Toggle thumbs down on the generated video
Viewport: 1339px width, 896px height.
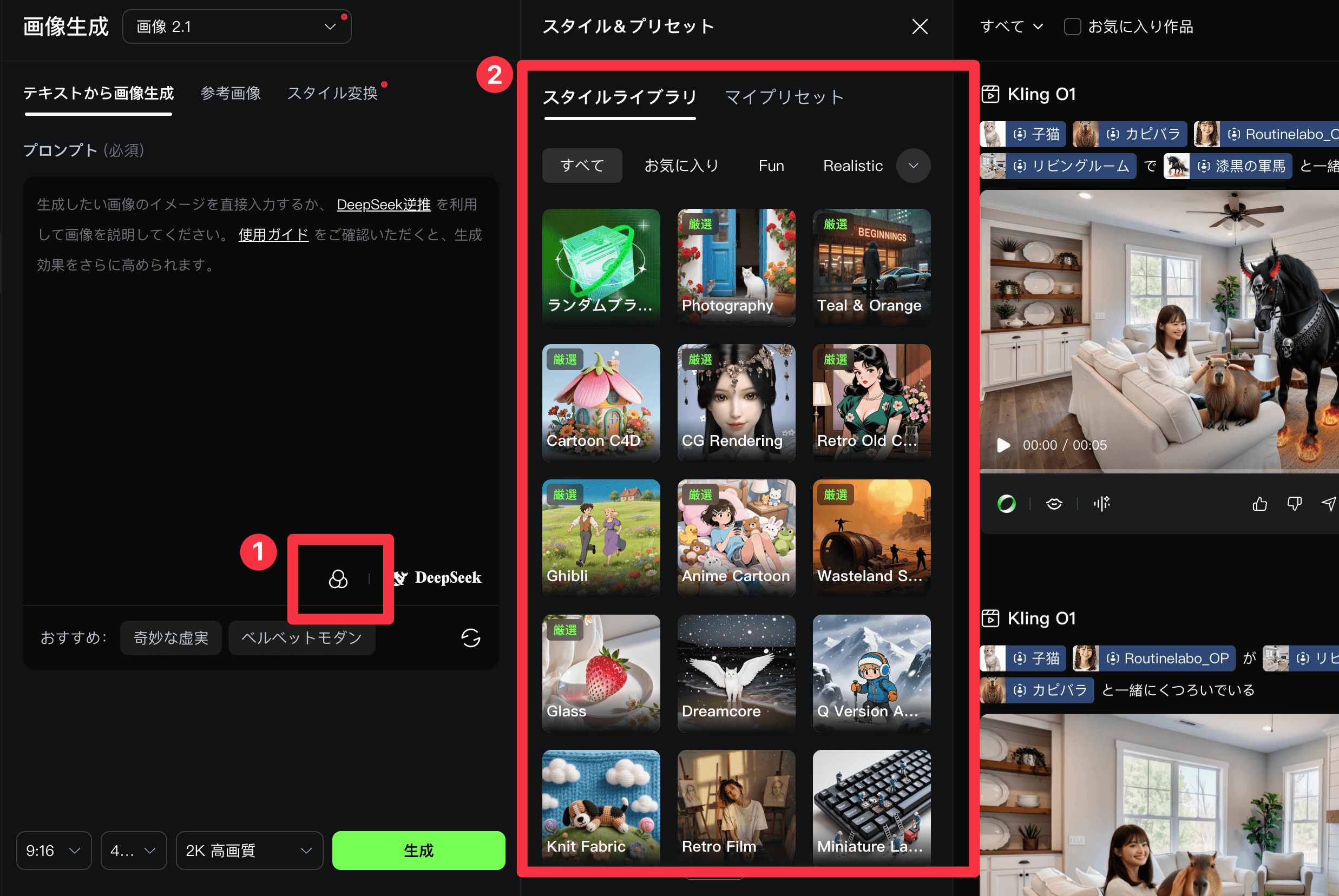click(x=1295, y=503)
